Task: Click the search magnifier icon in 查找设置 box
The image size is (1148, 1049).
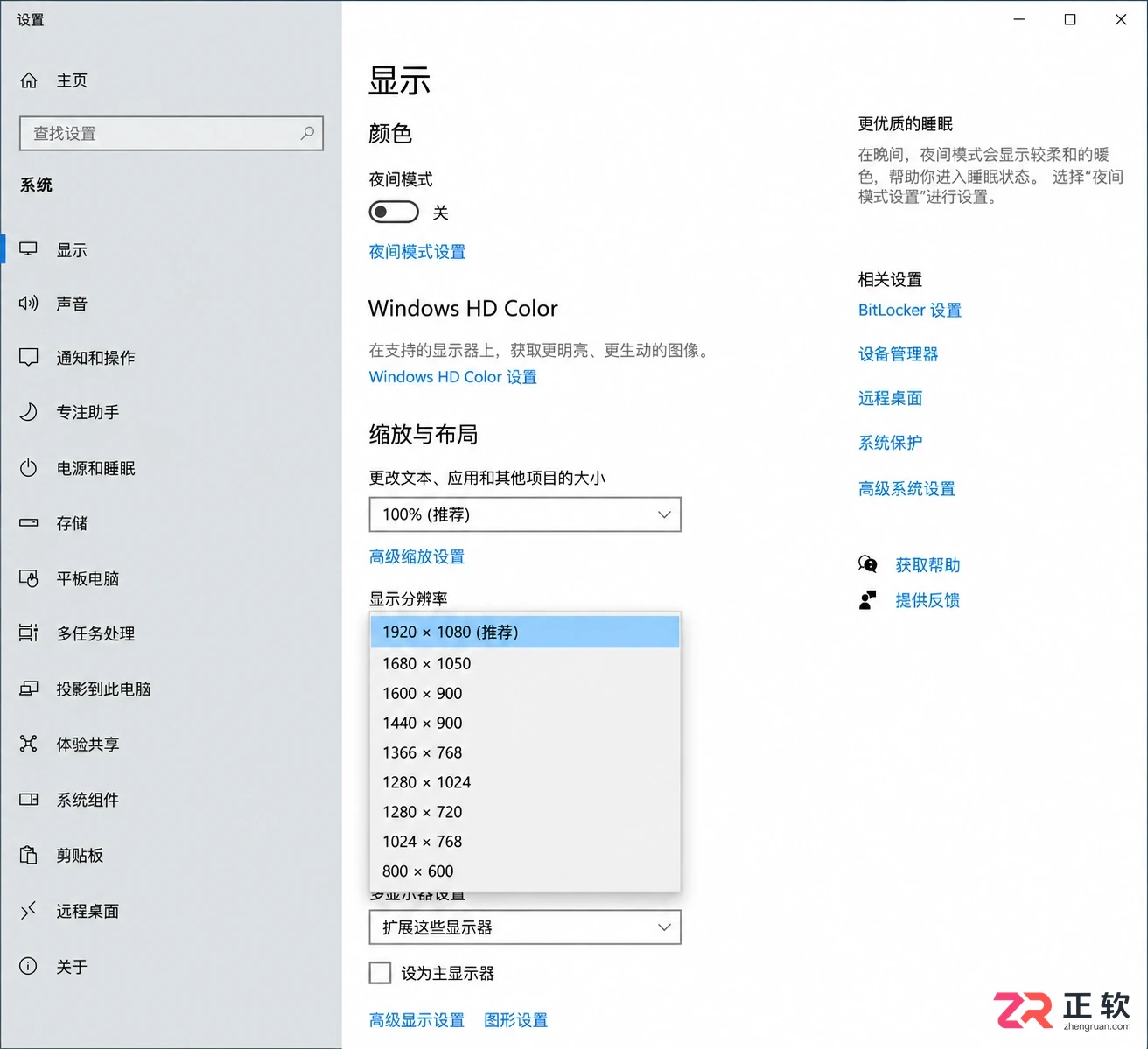Action: click(x=307, y=133)
